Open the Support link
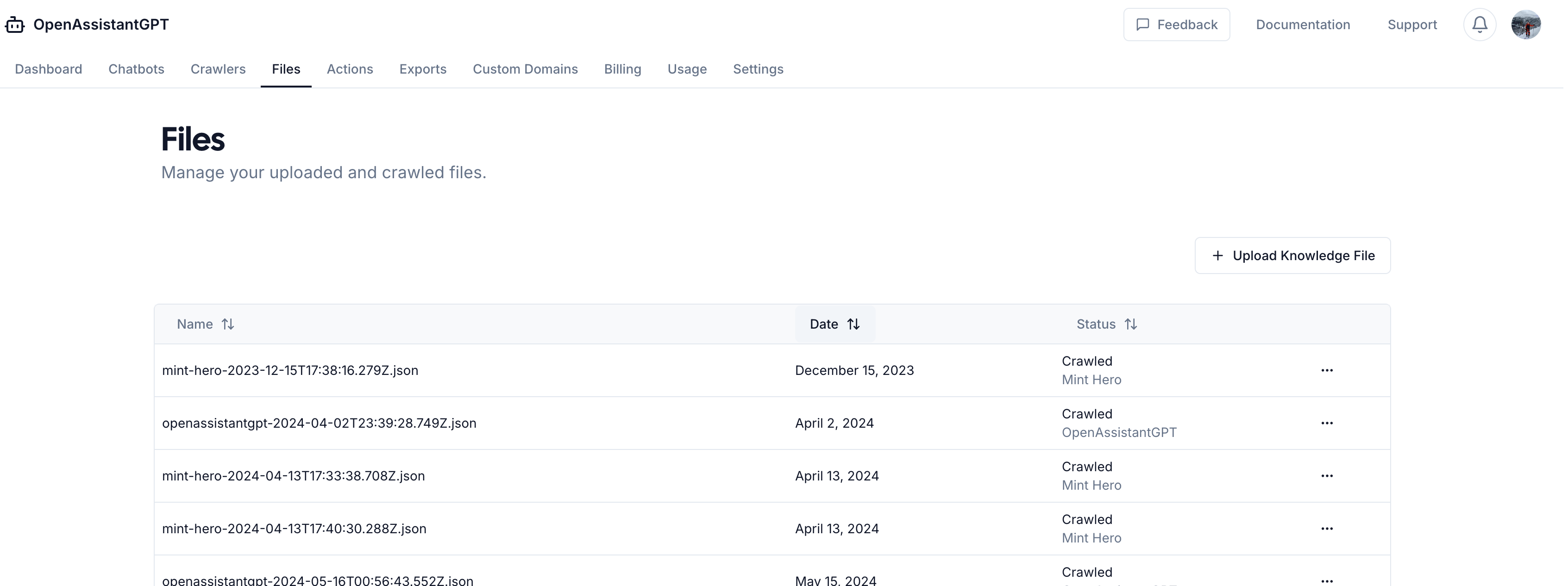This screenshot has width=1568, height=586. pyautogui.click(x=1412, y=25)
